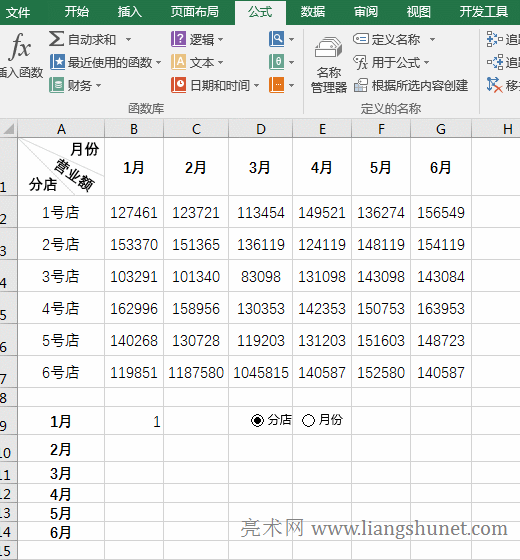Open Recently Used functions star icon

[57, 62]
